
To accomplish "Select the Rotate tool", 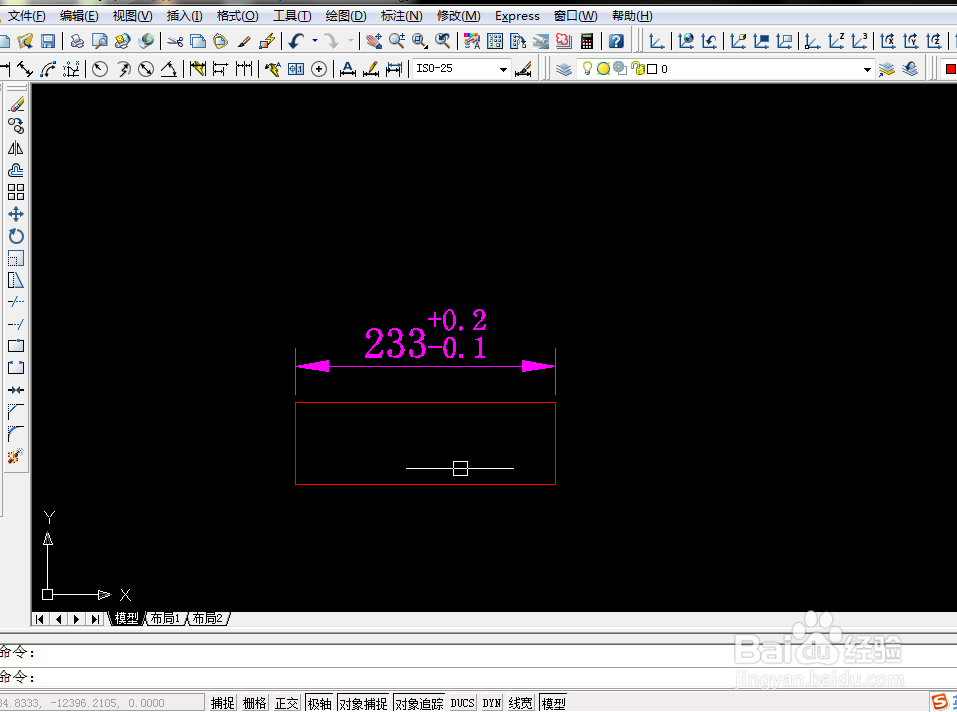I will tap(16, 236).
